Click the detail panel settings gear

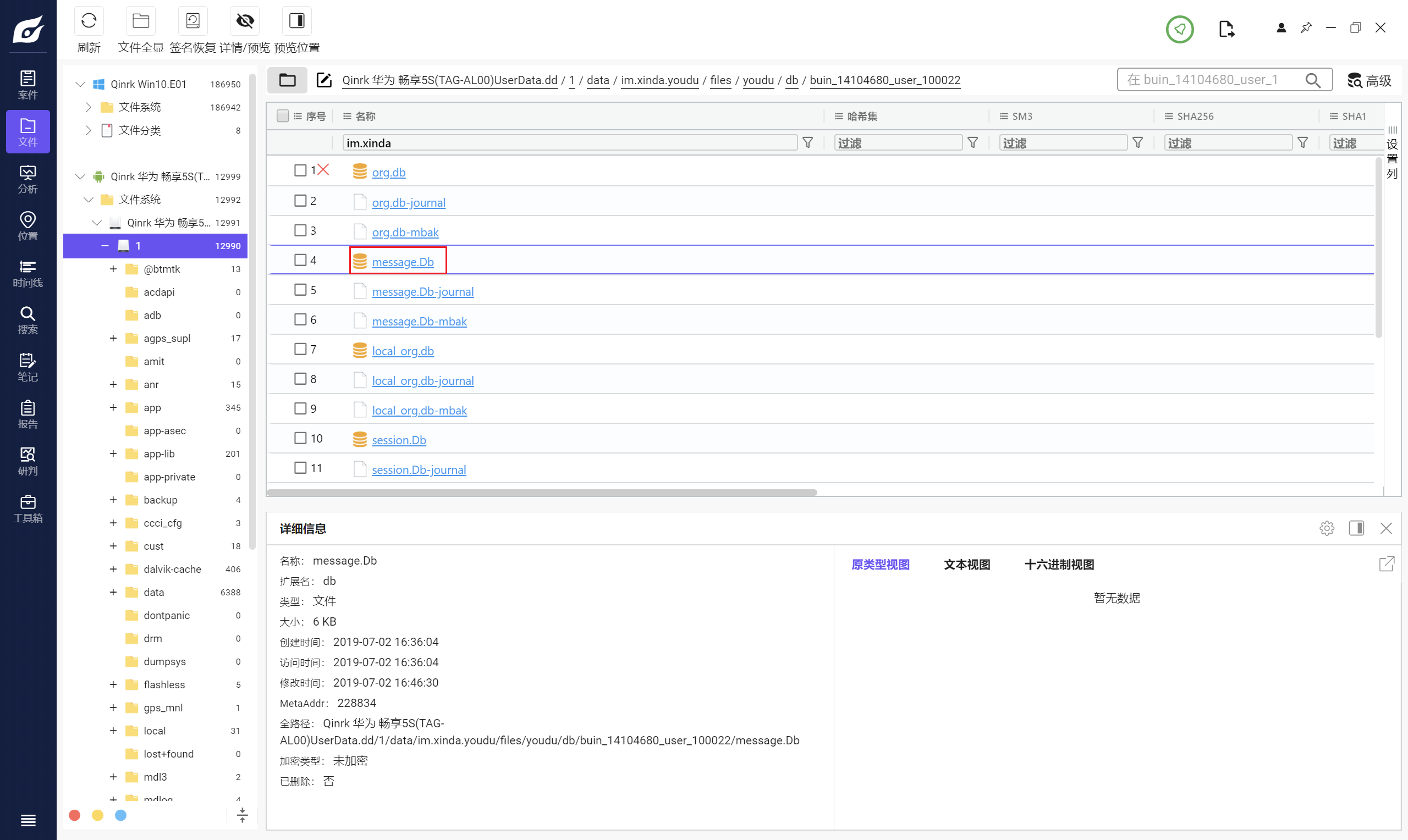tap(1327, 528)
